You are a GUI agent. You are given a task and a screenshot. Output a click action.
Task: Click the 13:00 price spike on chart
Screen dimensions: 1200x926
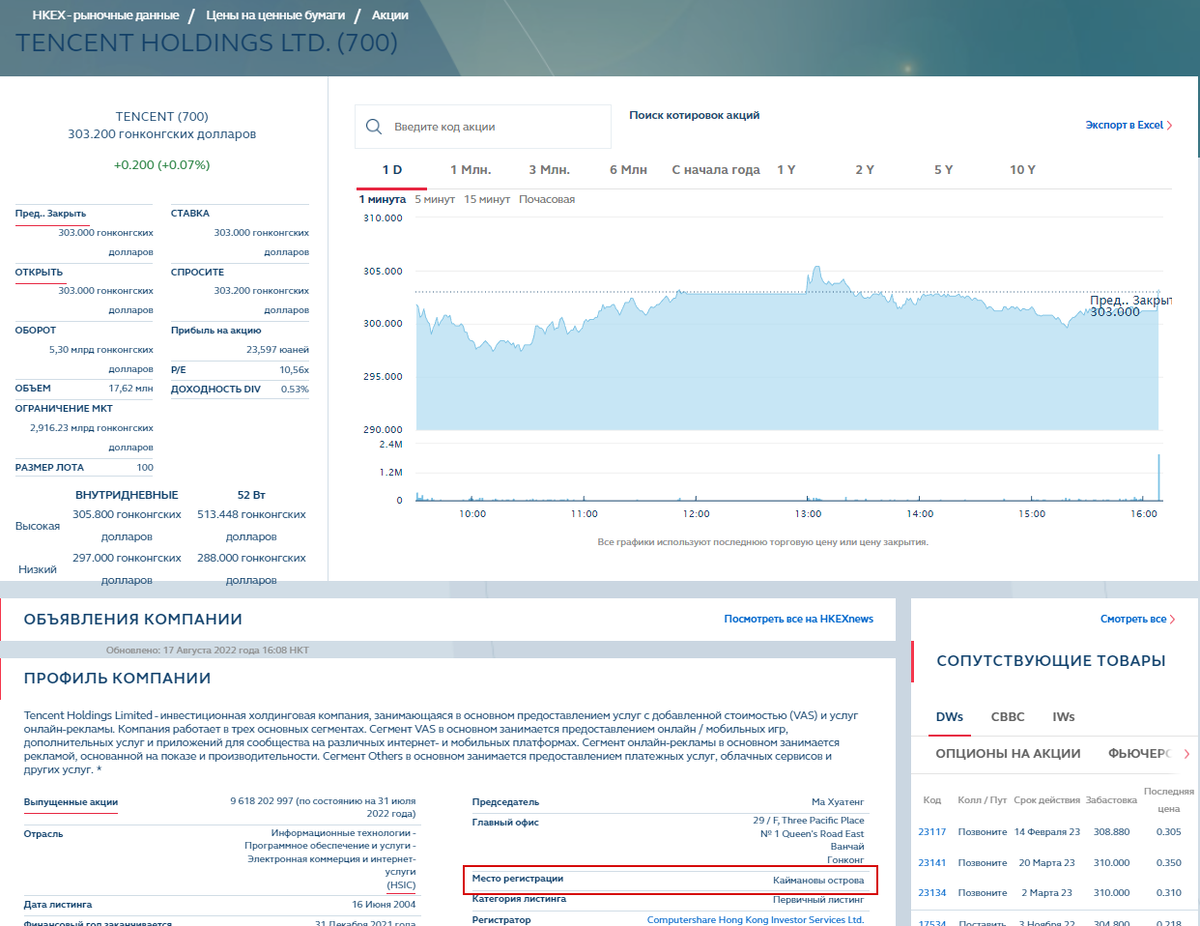(x=817, y=269)
